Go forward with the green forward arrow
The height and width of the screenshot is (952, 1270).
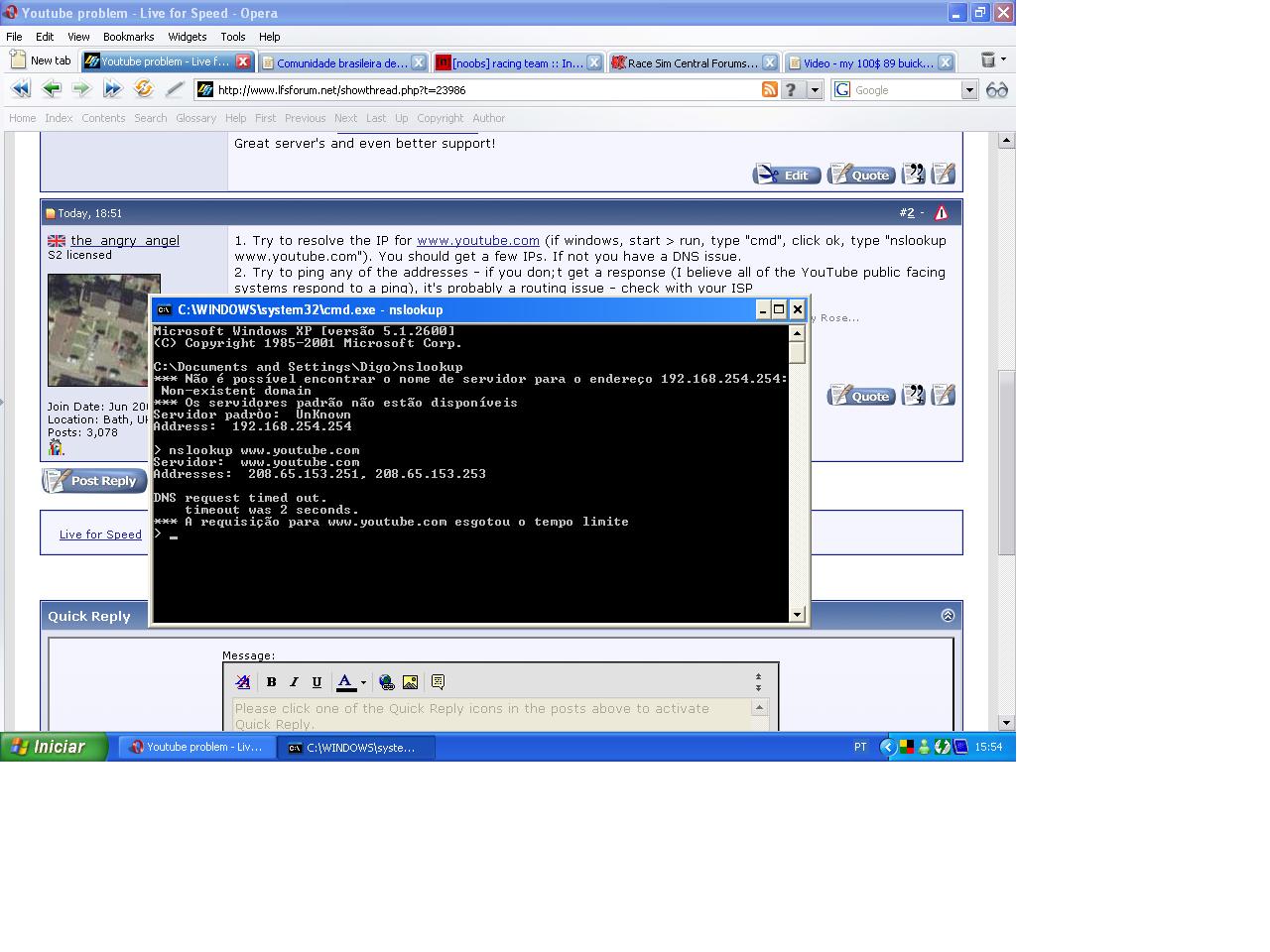[x=81, y=89]
